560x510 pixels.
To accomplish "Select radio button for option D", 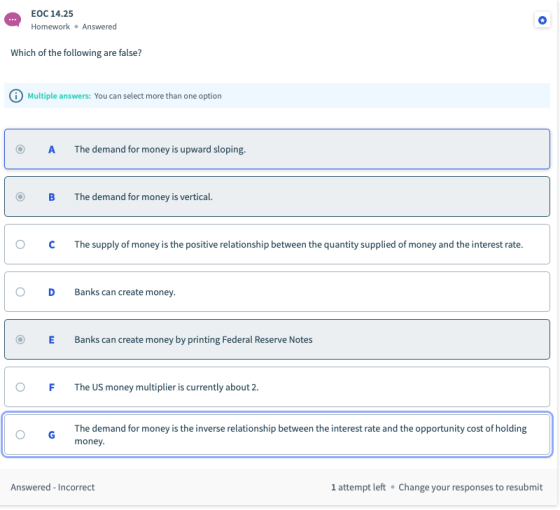I will click(20, 292).
